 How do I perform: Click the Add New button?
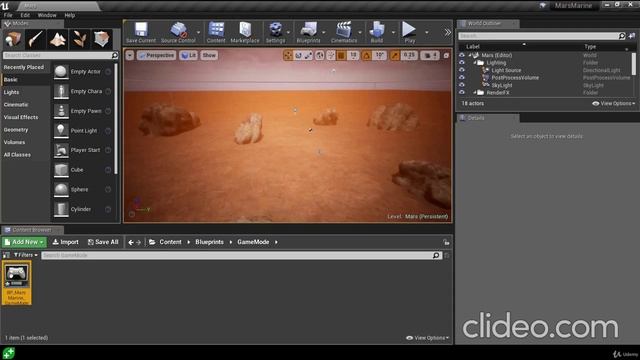(24, 242)
